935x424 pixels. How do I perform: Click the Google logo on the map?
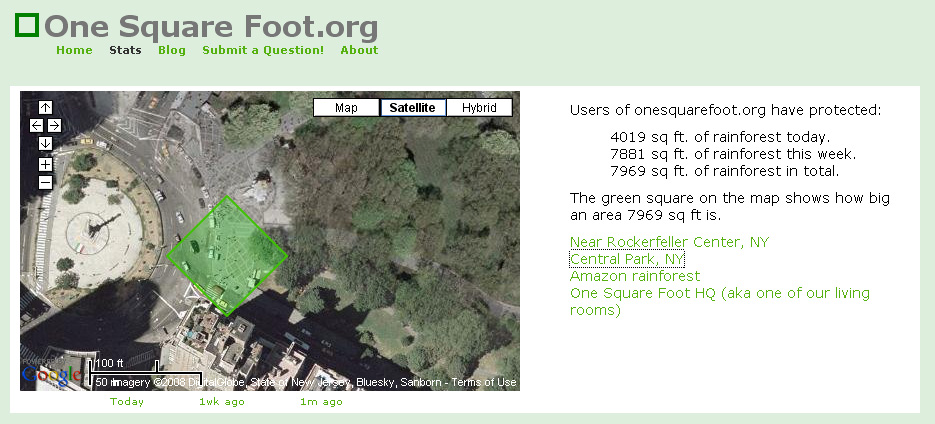(51, 375)
